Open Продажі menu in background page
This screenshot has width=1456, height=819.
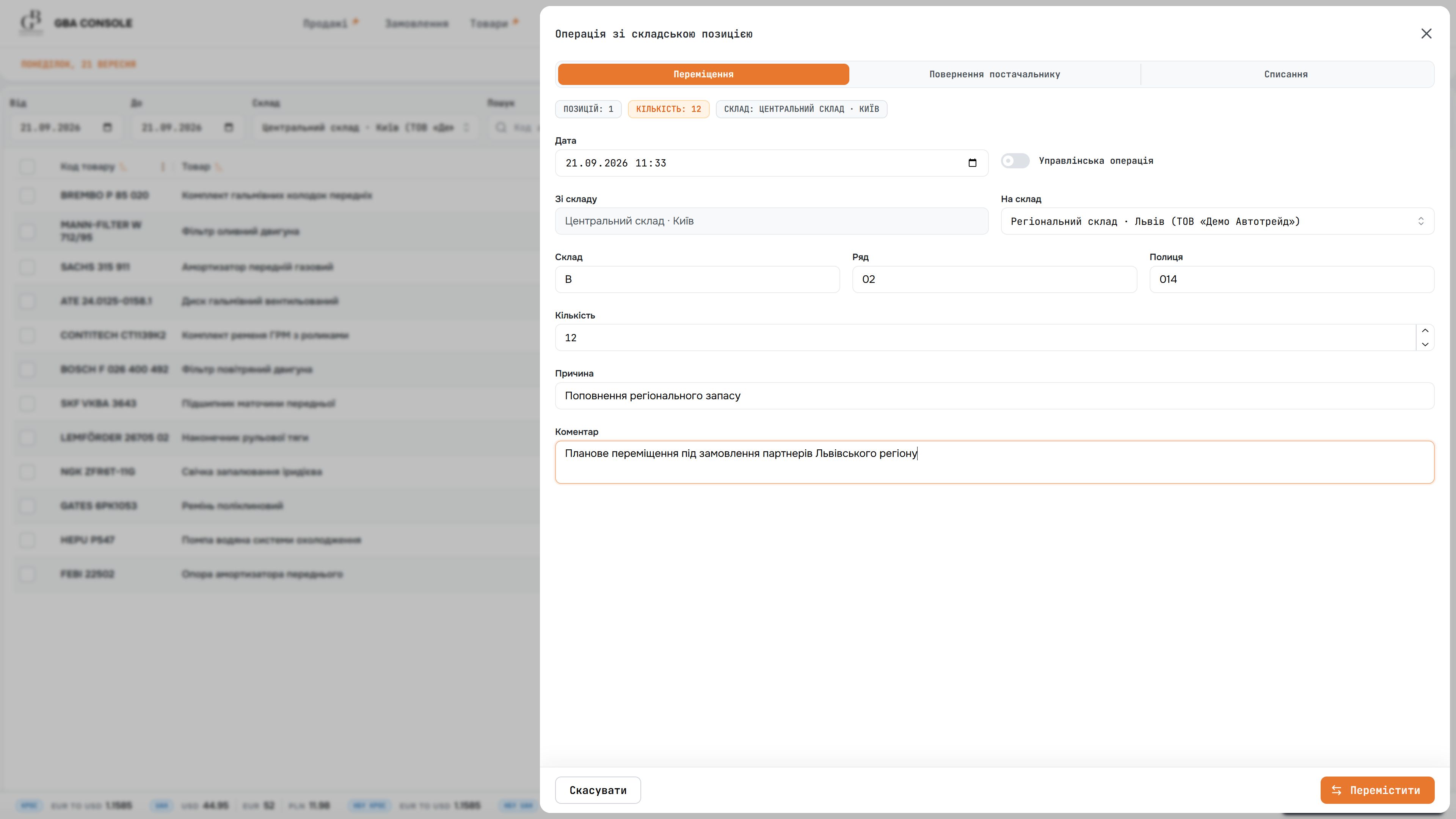coord(326,23)
